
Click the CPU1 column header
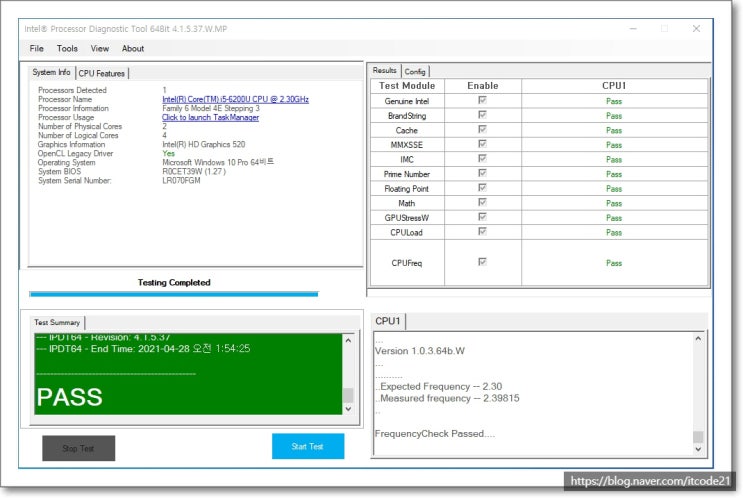click(614, 86)
